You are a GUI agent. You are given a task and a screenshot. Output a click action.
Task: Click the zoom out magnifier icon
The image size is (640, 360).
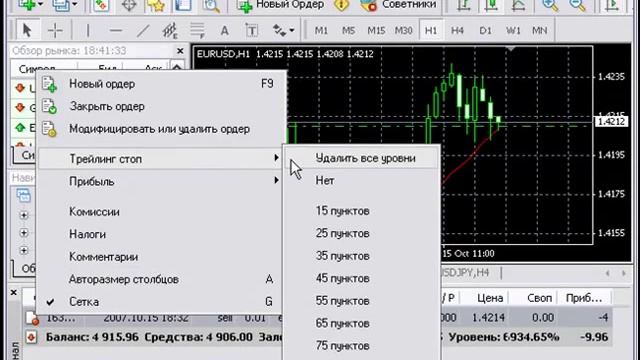(x=577, y=5)
